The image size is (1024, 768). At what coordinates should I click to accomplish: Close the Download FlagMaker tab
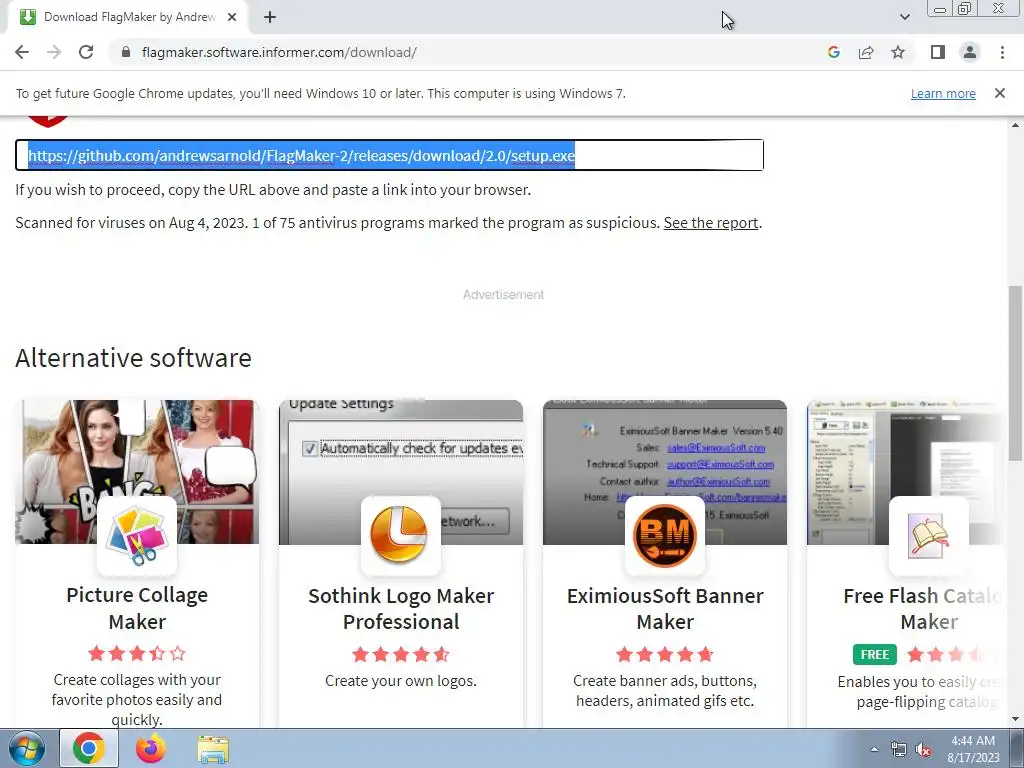(231, 17)
